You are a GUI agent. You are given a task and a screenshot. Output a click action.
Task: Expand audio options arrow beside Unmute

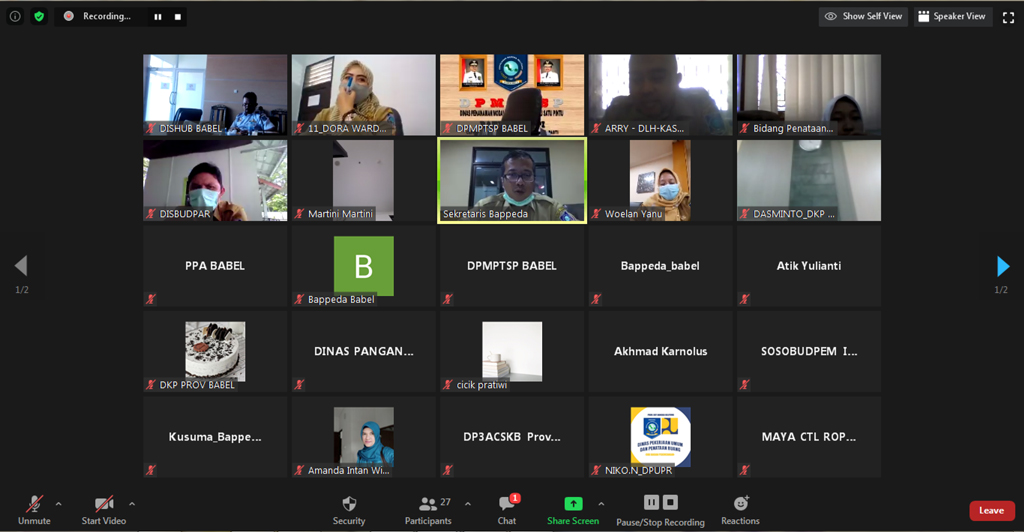(x=58, y=504)
